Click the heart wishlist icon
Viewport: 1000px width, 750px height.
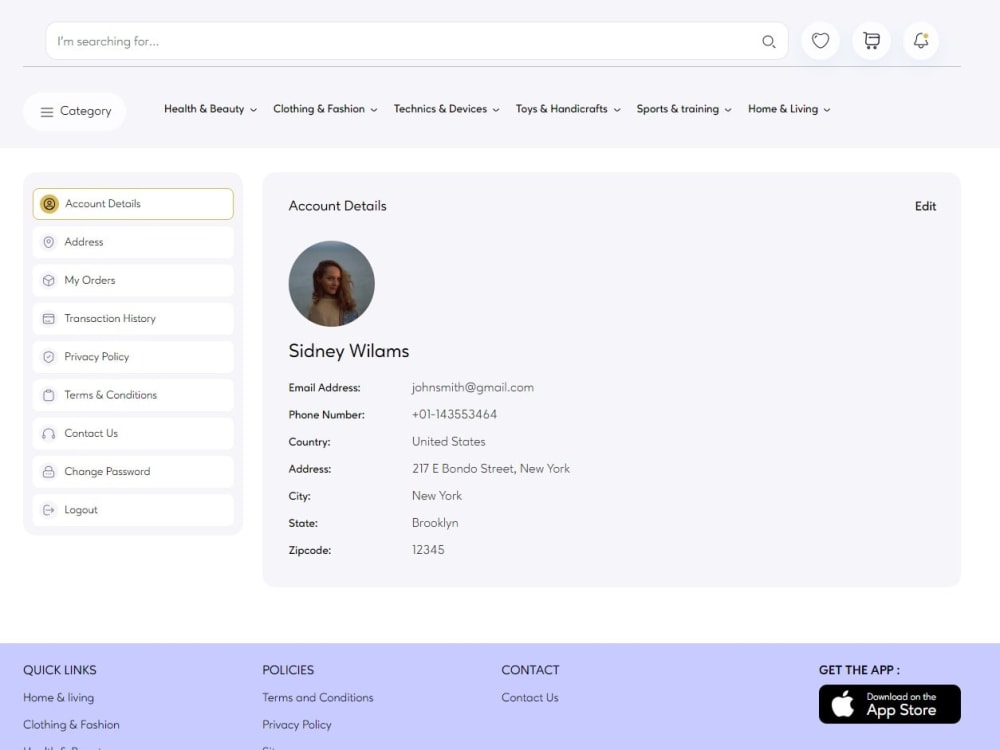(820, 41)
